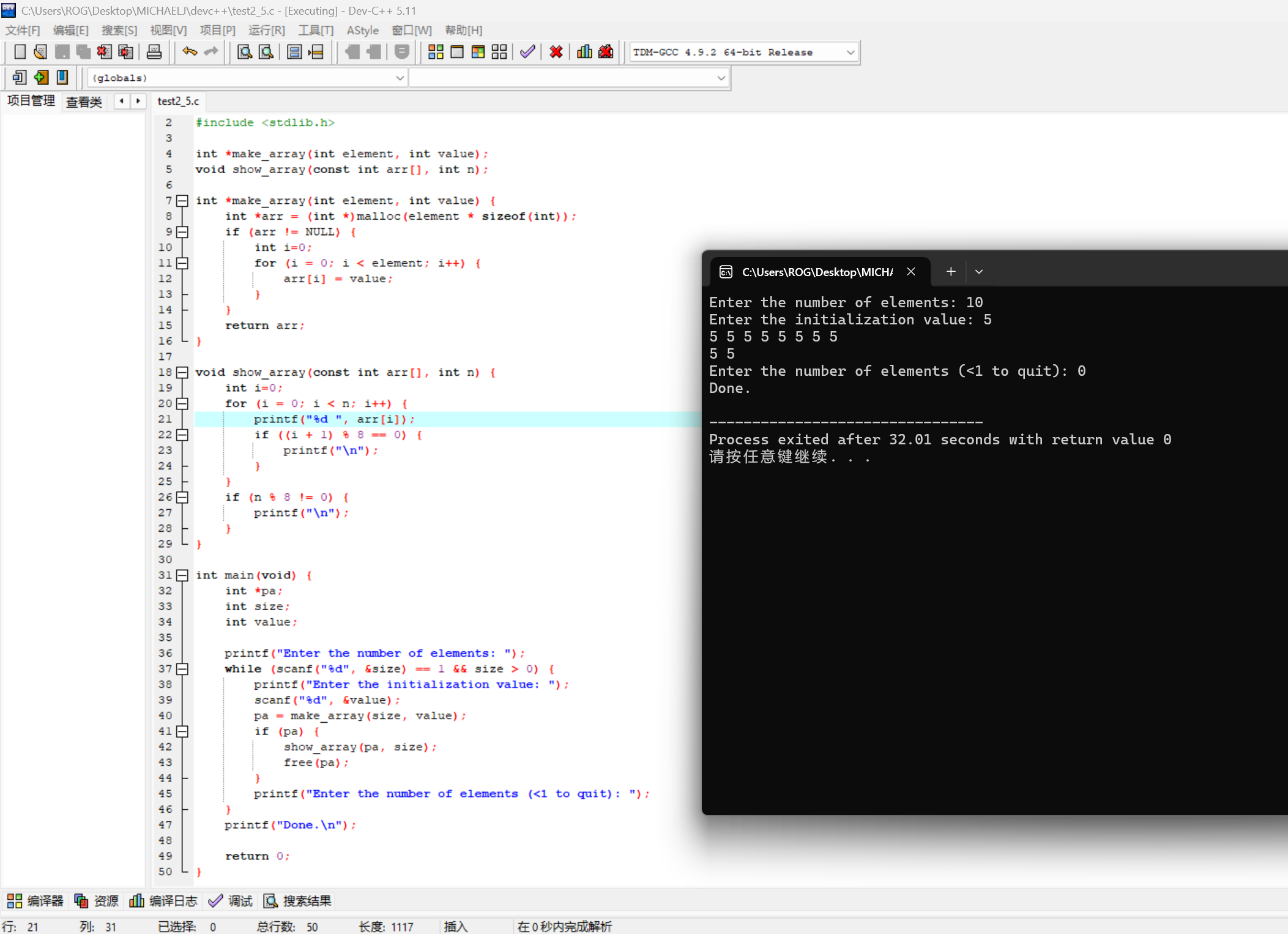The height and width of the screenshot is (934, 1288).
Task: Click the bar chart profile analysis icon
Action: tap(584, 52)
